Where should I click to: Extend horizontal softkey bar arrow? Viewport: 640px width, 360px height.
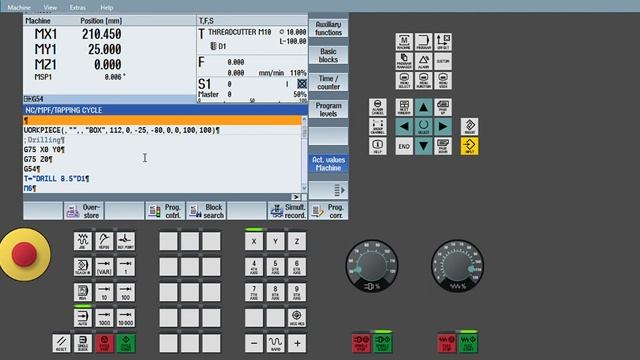click(x=296, y=197)
